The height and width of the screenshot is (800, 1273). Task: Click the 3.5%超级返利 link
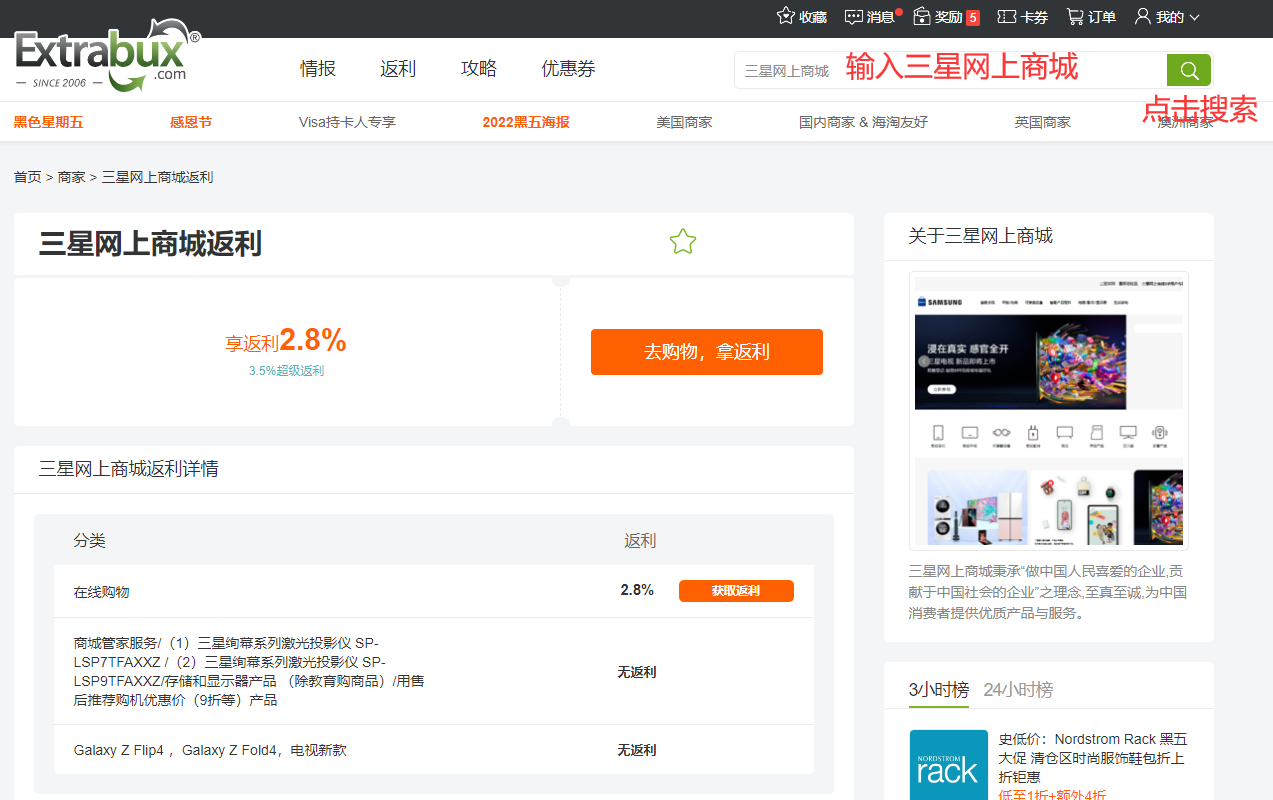tap(286, 371)
